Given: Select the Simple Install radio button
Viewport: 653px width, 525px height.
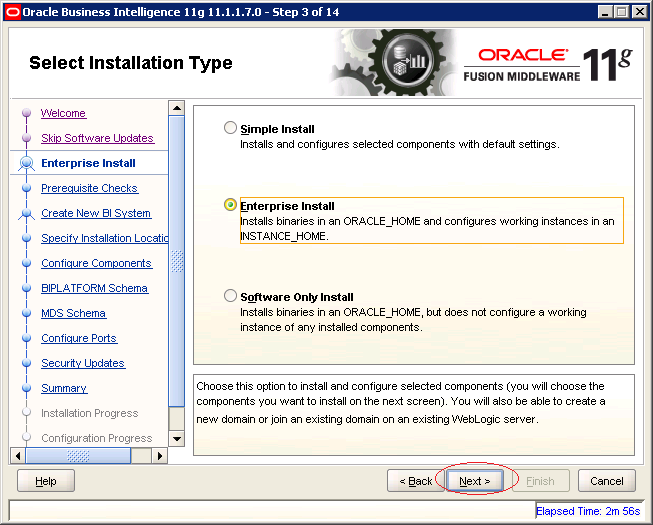Looking at the screenshot, I should click(230, 128).
